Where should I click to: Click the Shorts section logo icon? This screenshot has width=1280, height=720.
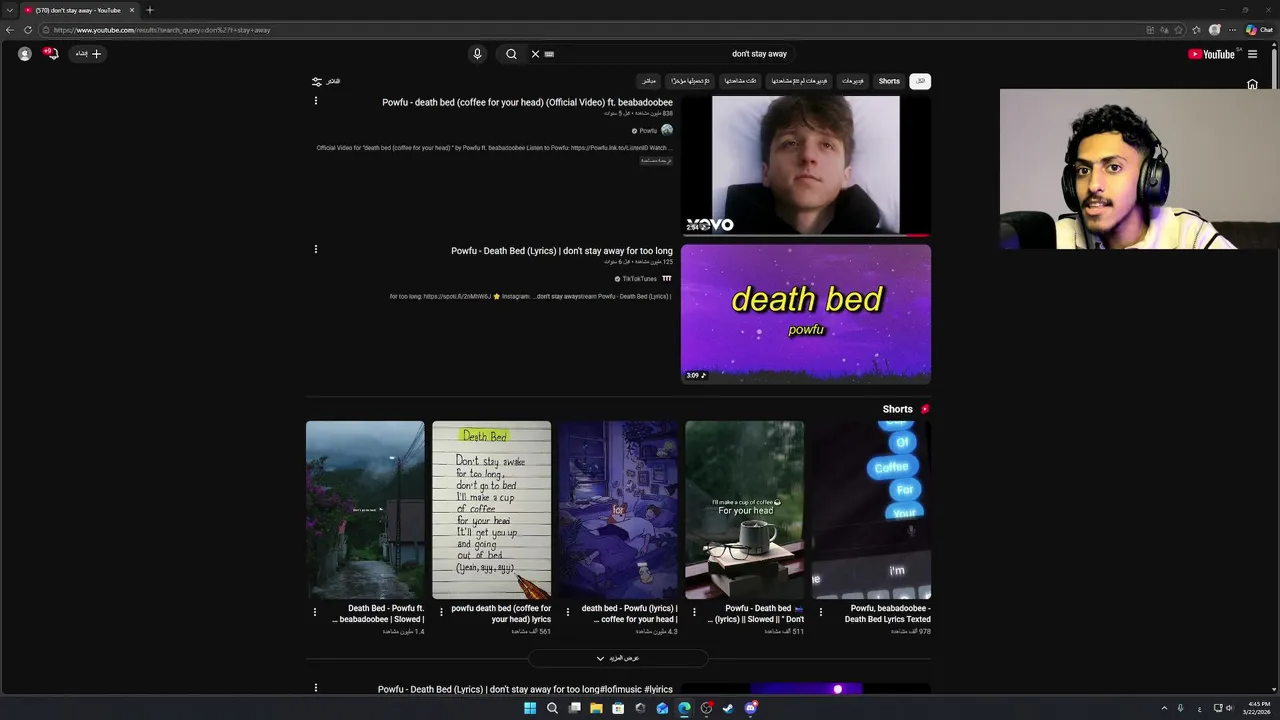tap(925, 409)
